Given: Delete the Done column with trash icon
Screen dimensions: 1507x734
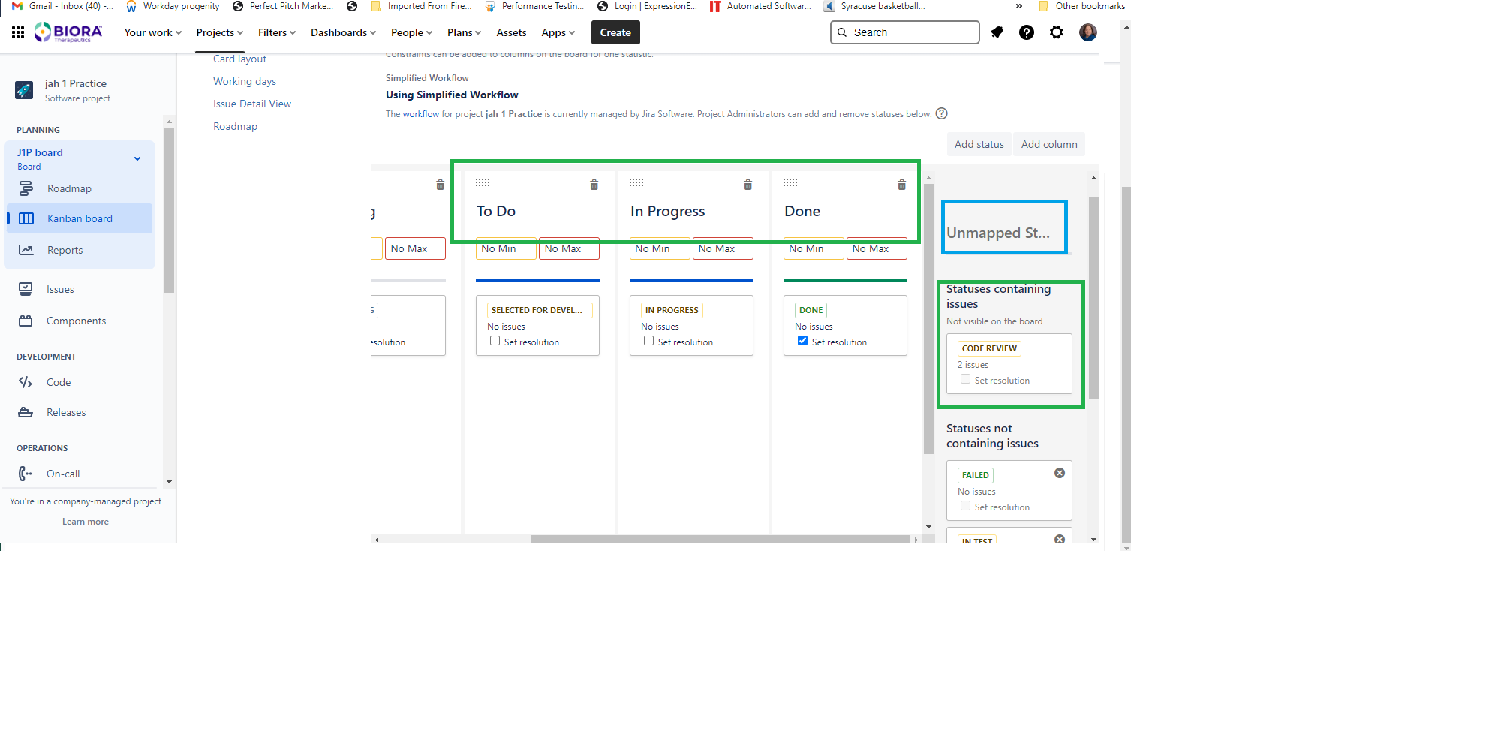Looking at the screenshot, I should pyautogui.click(x=902, y=185).
